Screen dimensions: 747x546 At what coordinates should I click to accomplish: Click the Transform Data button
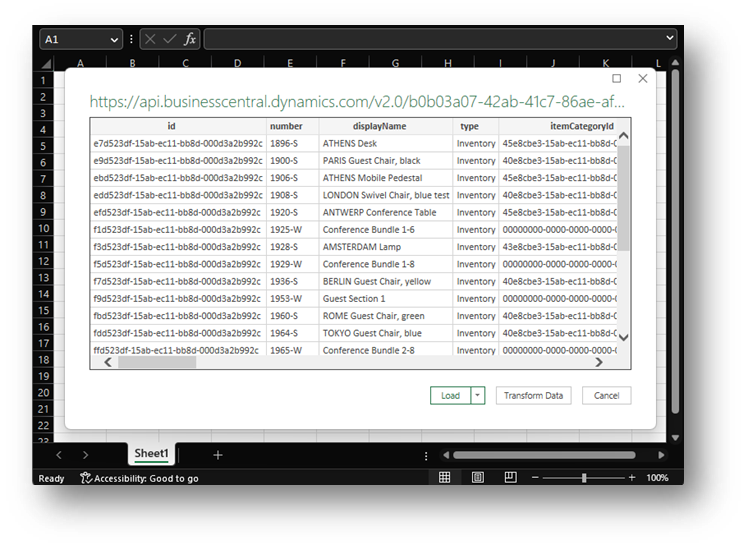534,395
